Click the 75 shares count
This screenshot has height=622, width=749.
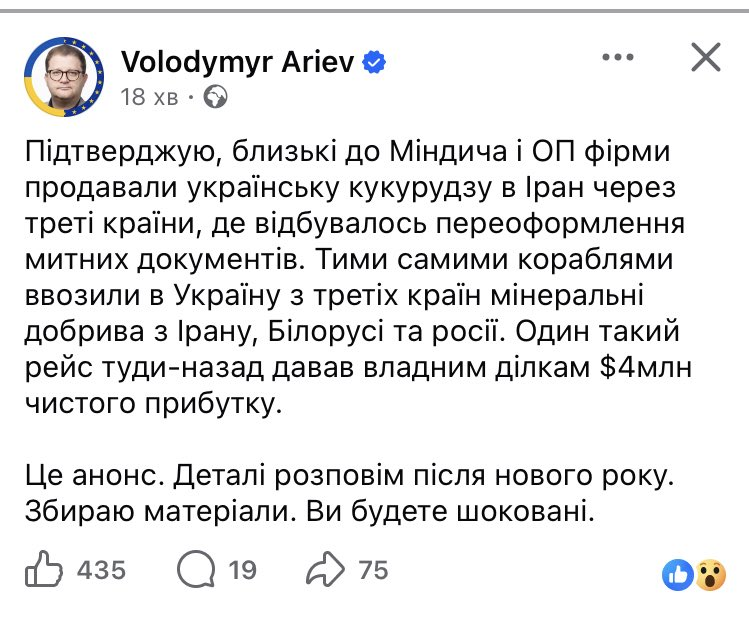coord(373,571)
